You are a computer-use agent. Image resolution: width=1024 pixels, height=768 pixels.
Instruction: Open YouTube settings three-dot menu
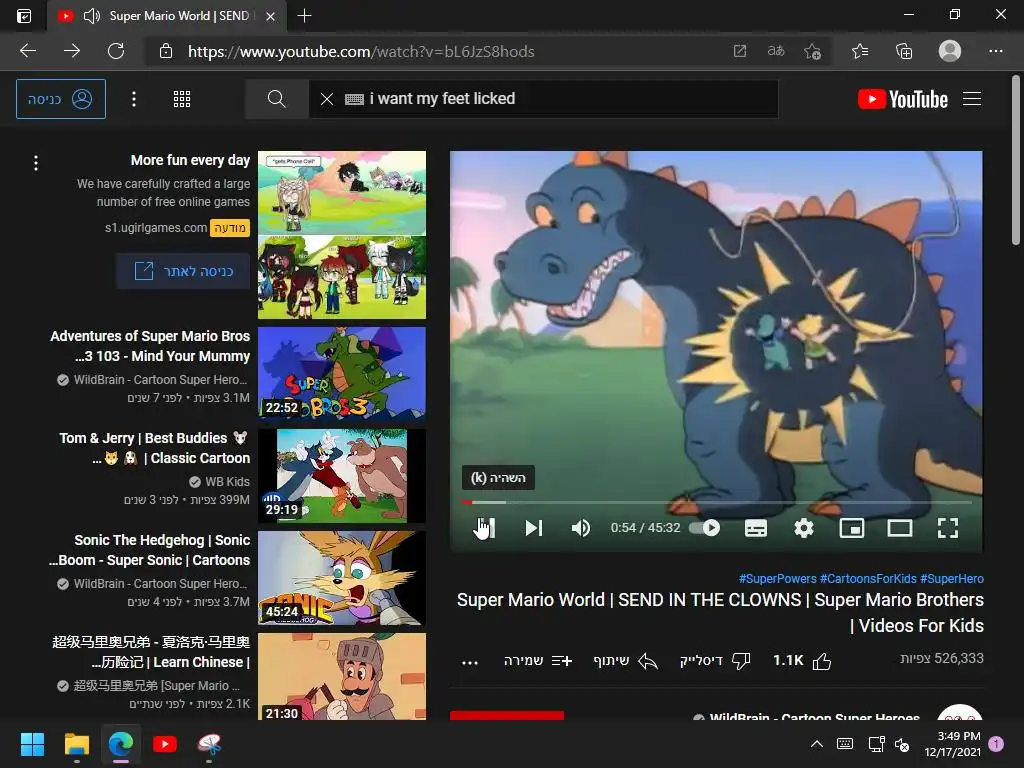click(x=134, y=99)
